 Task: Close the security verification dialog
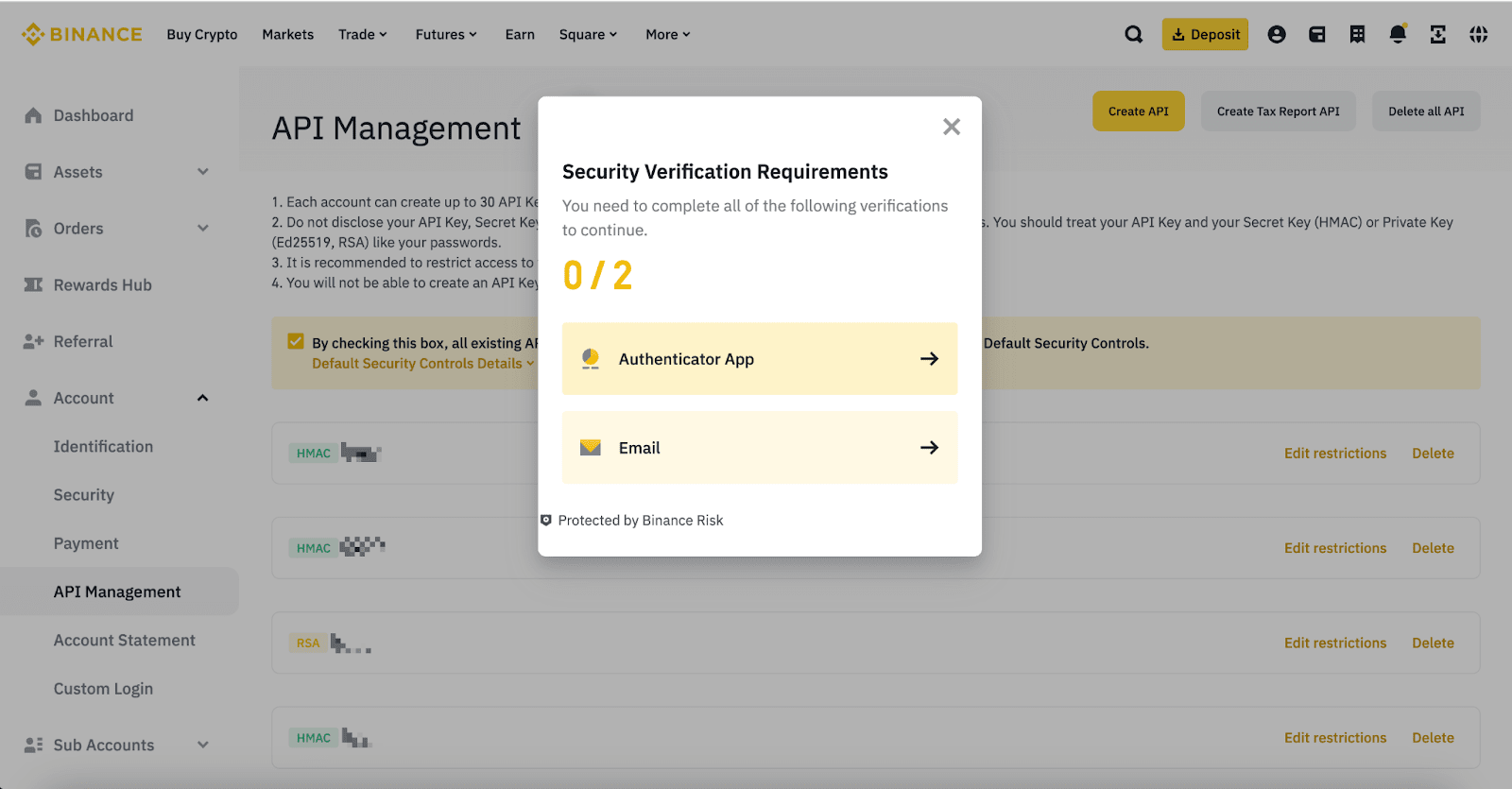[951, 127]
